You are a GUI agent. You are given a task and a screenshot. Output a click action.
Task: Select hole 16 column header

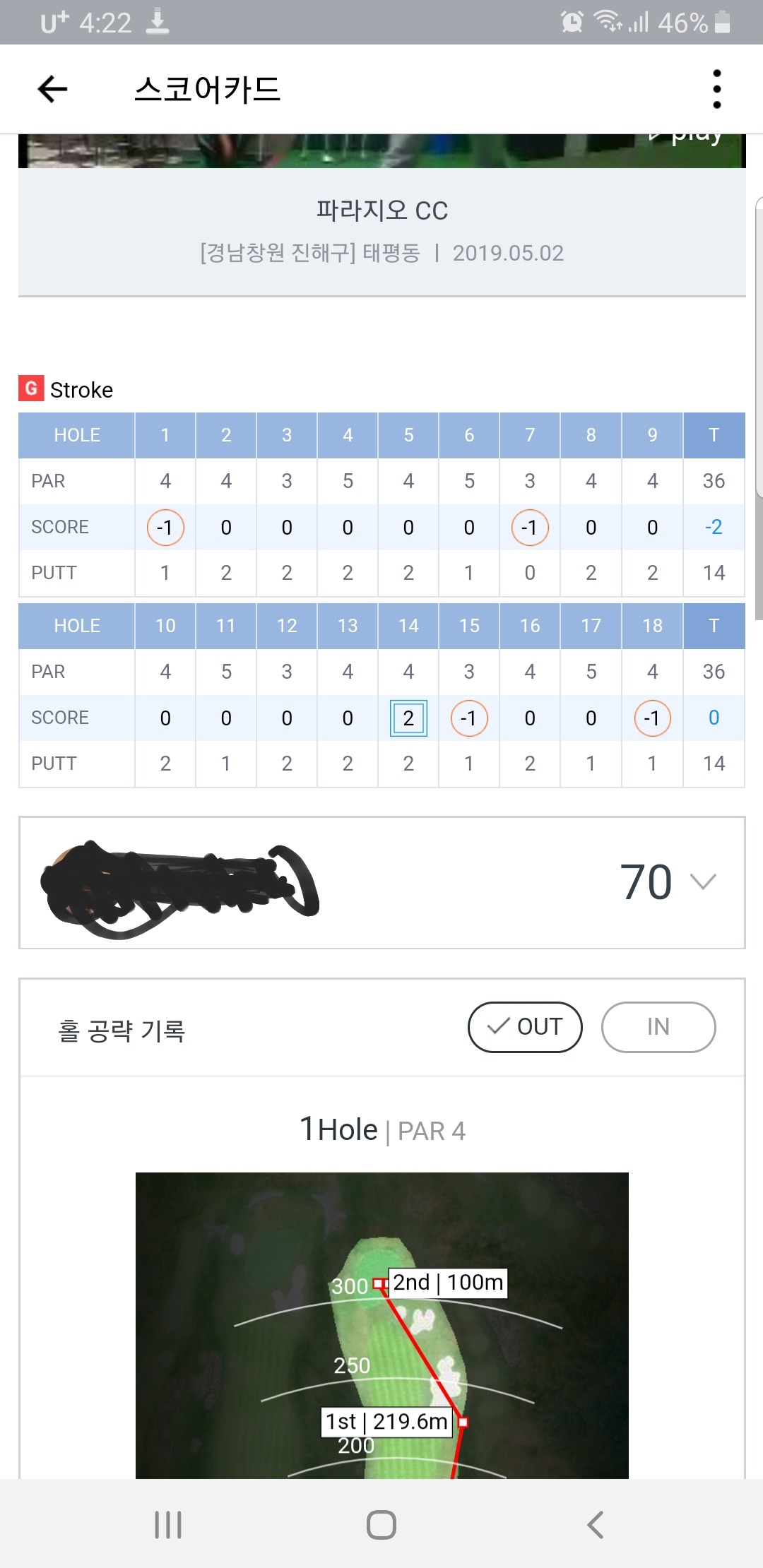(x=530, y=626)
